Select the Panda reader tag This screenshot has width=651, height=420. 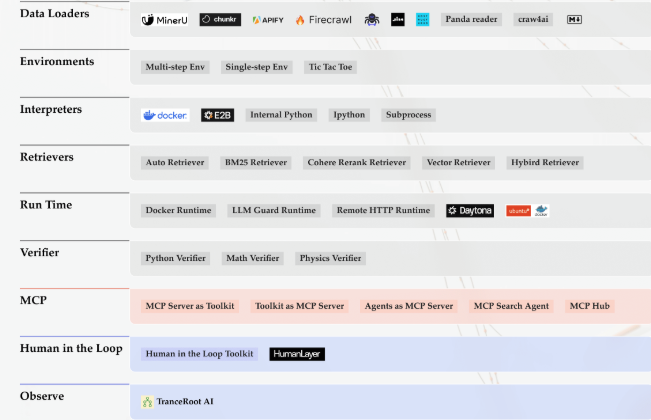coord(471,20)
